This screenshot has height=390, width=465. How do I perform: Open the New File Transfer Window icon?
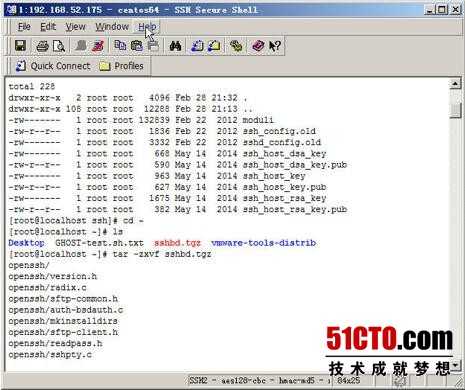[x=214, y=46]
